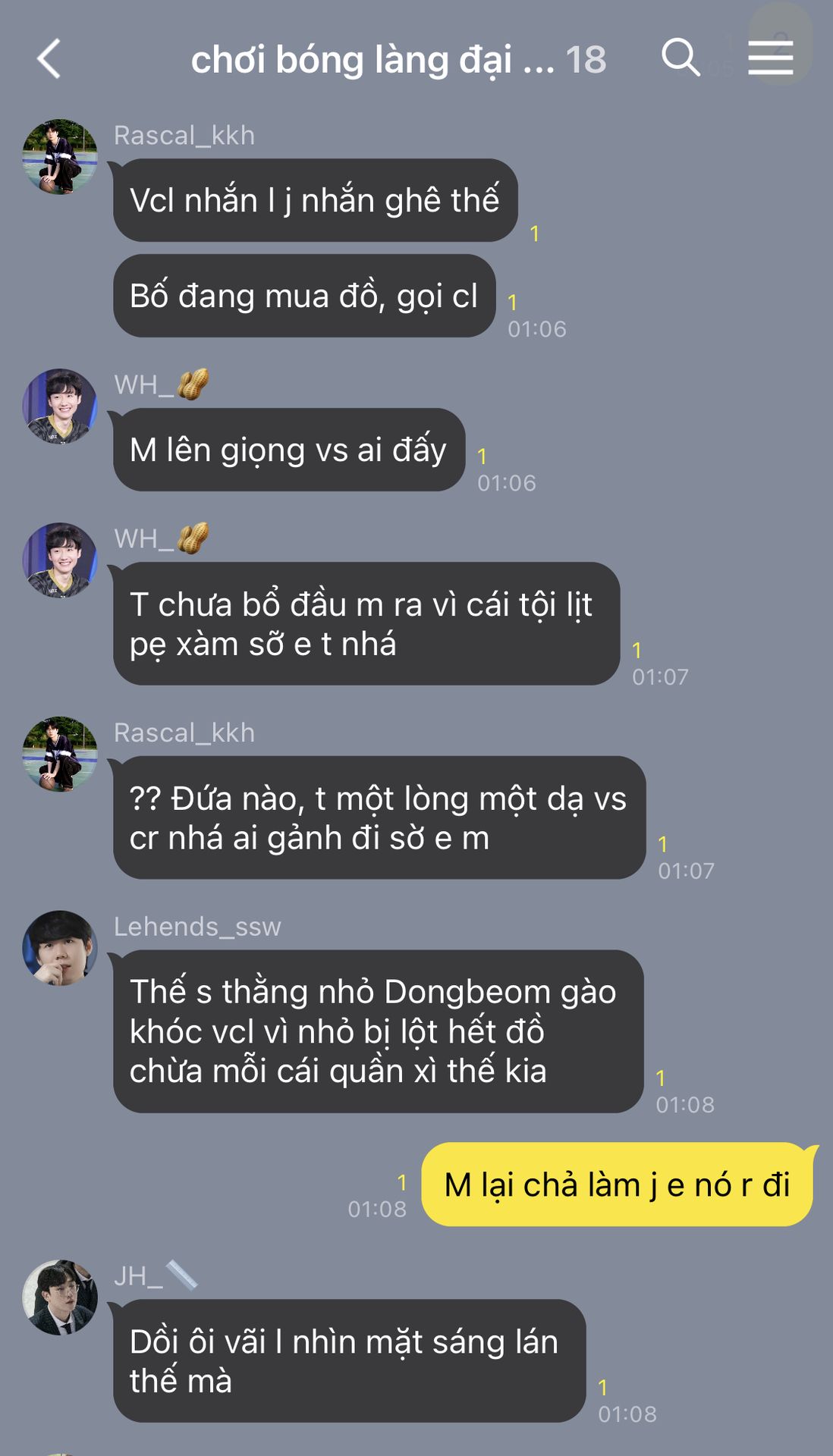The height and width of the screenshot is (1456, 833).
Task: Tap the member count 18
Action: click(586, 59)
